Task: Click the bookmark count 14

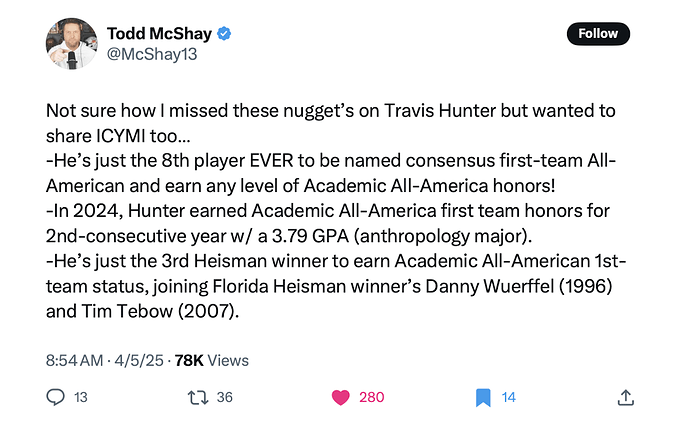Action: (509, 397)
